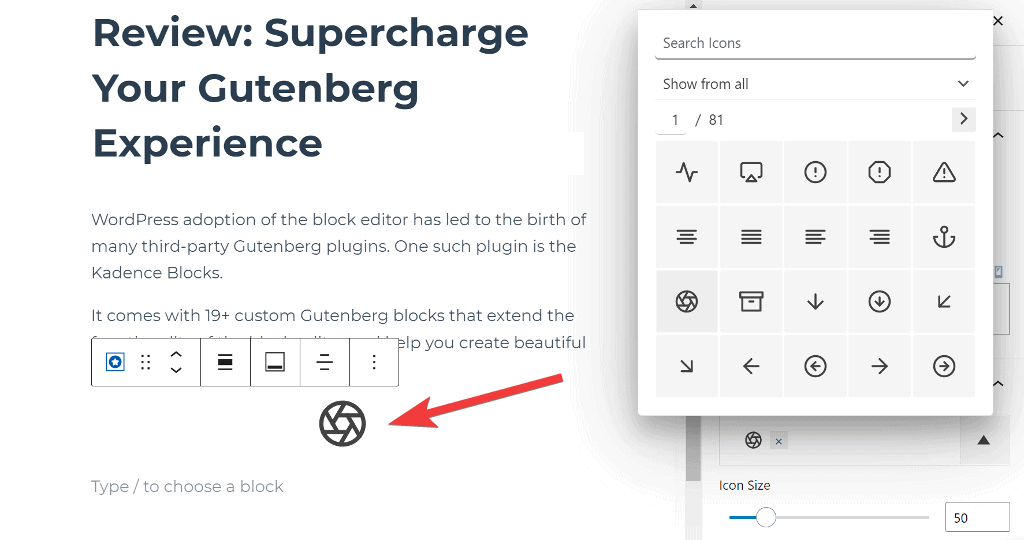Select the arrow down circle icon
The height and width of the screenshot is (540, 1024).
click(x=879, y=301)
